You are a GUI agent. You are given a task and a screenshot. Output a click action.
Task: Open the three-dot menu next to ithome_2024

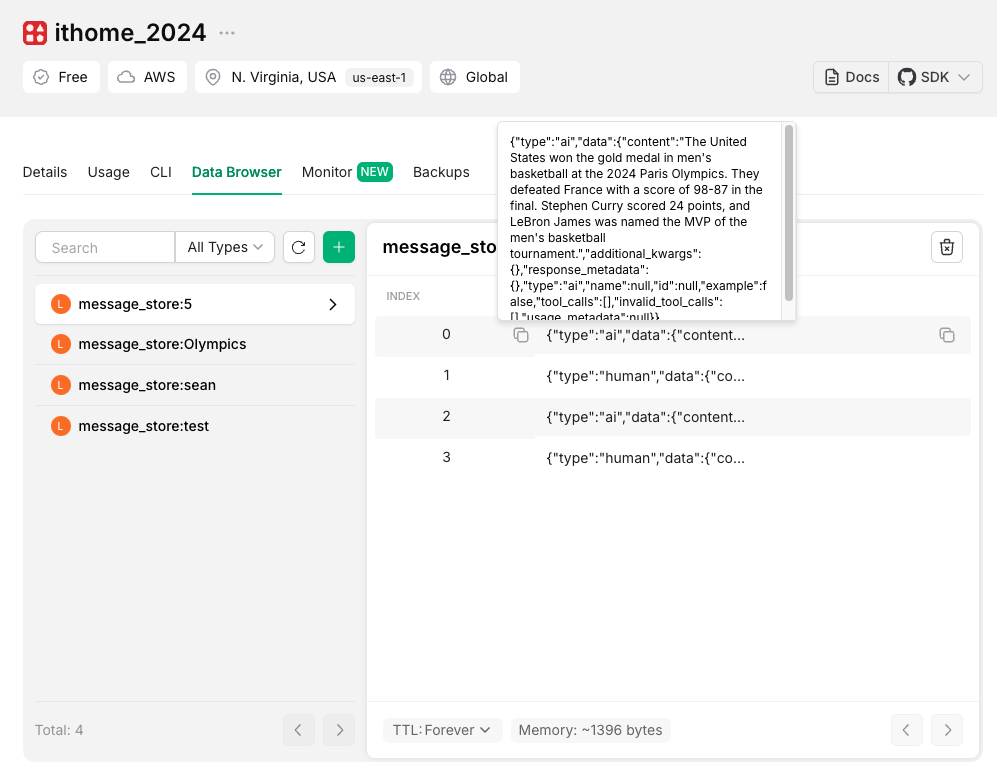point(227,33)
